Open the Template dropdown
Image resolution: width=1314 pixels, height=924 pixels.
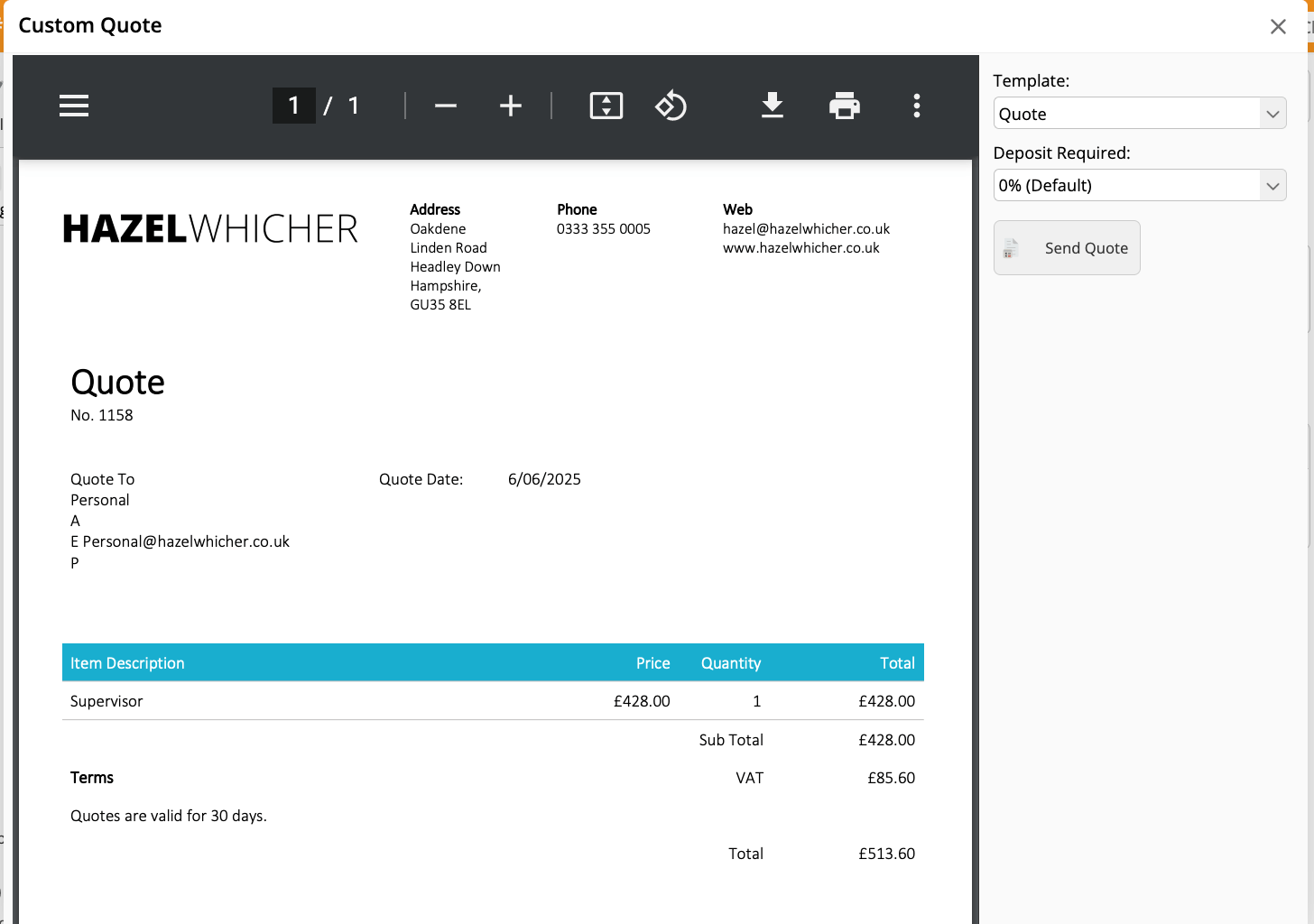[x=1139, y=114]
